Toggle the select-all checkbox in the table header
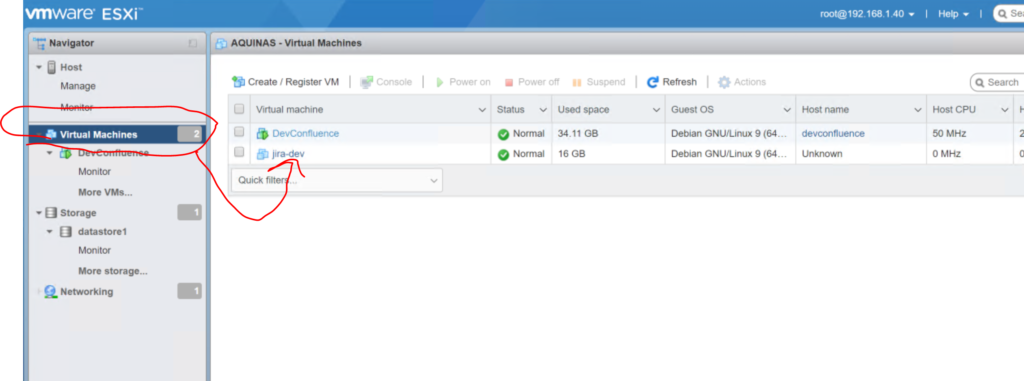 pyautogui.click(x=239, y=109)
